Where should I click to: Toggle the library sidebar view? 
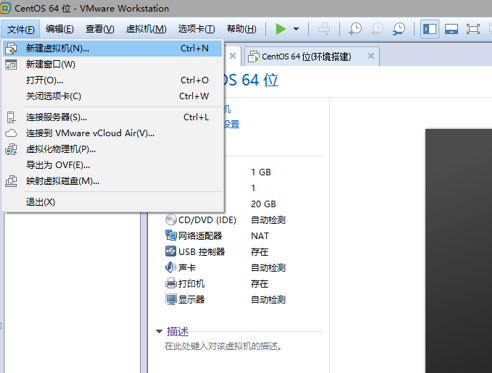(x=429, y=29)
